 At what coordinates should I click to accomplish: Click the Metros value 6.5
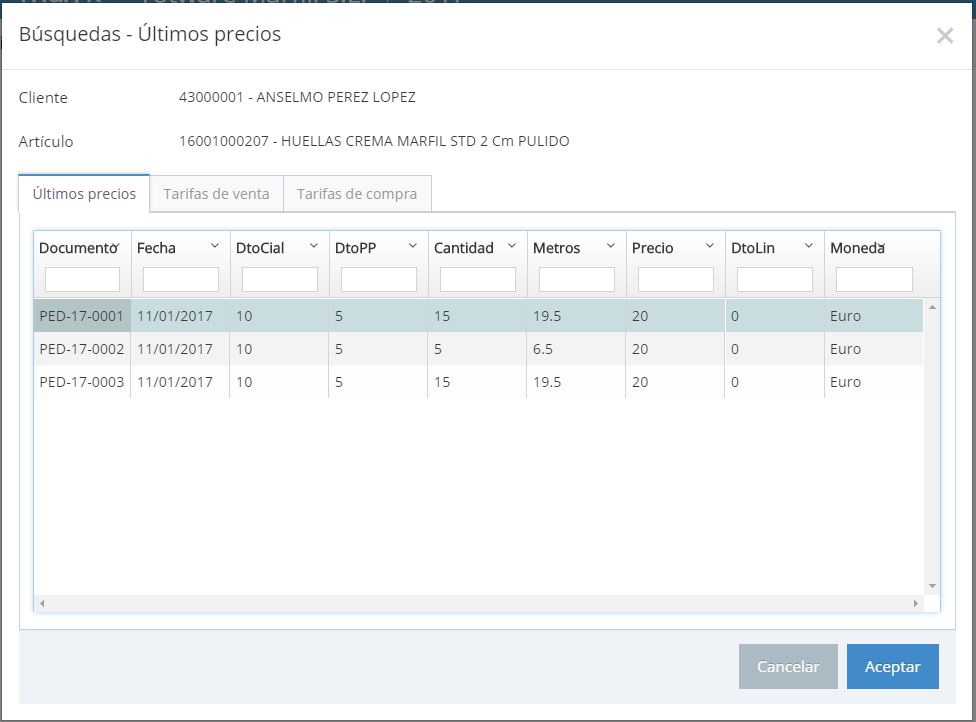543,349
